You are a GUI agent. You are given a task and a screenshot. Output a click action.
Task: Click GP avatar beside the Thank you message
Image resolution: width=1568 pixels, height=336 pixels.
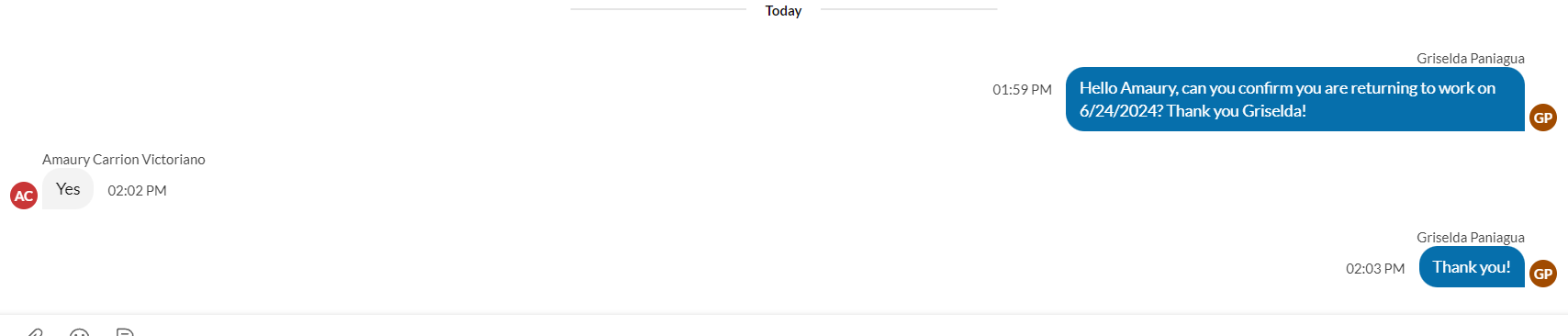click(1543, 274)
